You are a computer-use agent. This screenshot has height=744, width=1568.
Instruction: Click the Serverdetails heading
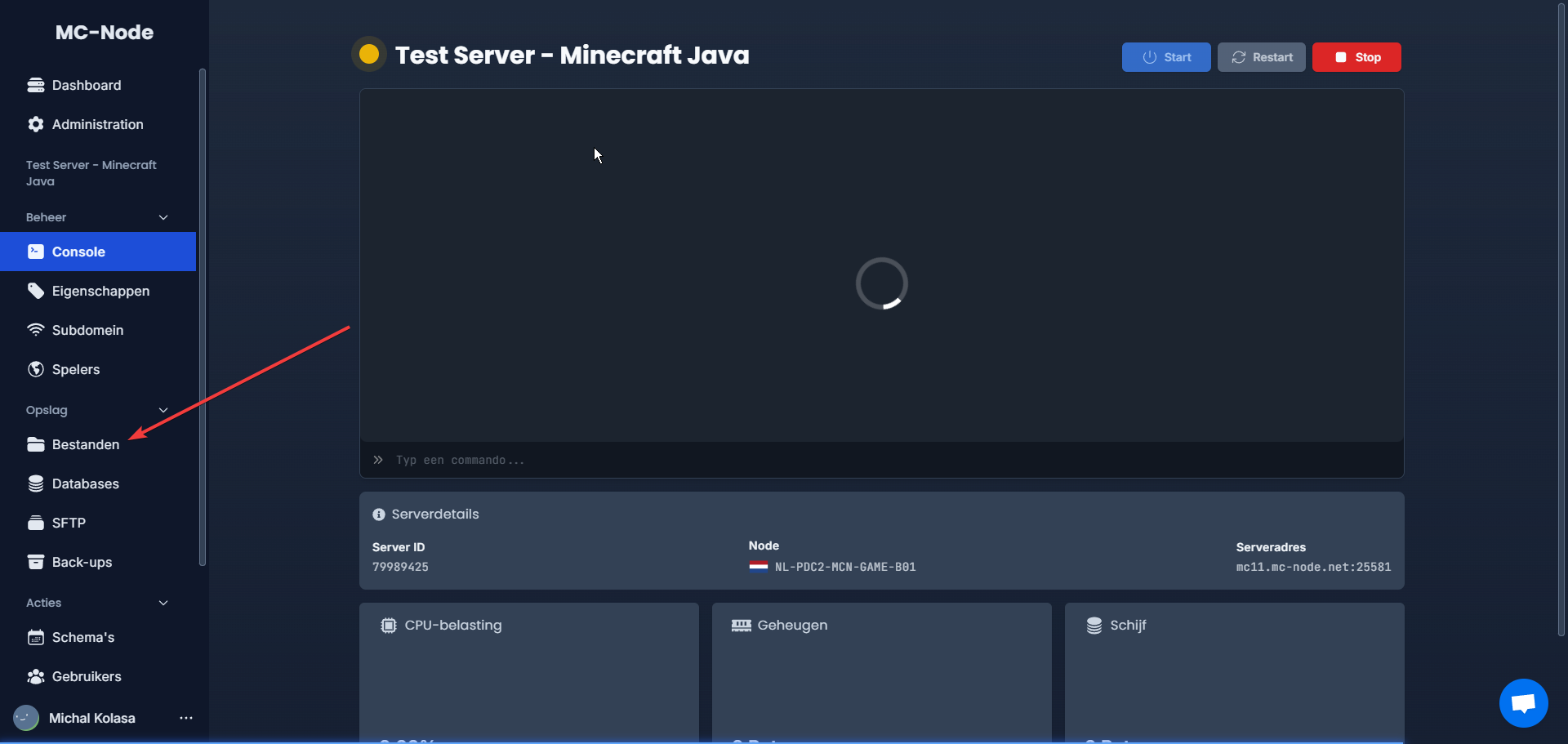point(435,515)
